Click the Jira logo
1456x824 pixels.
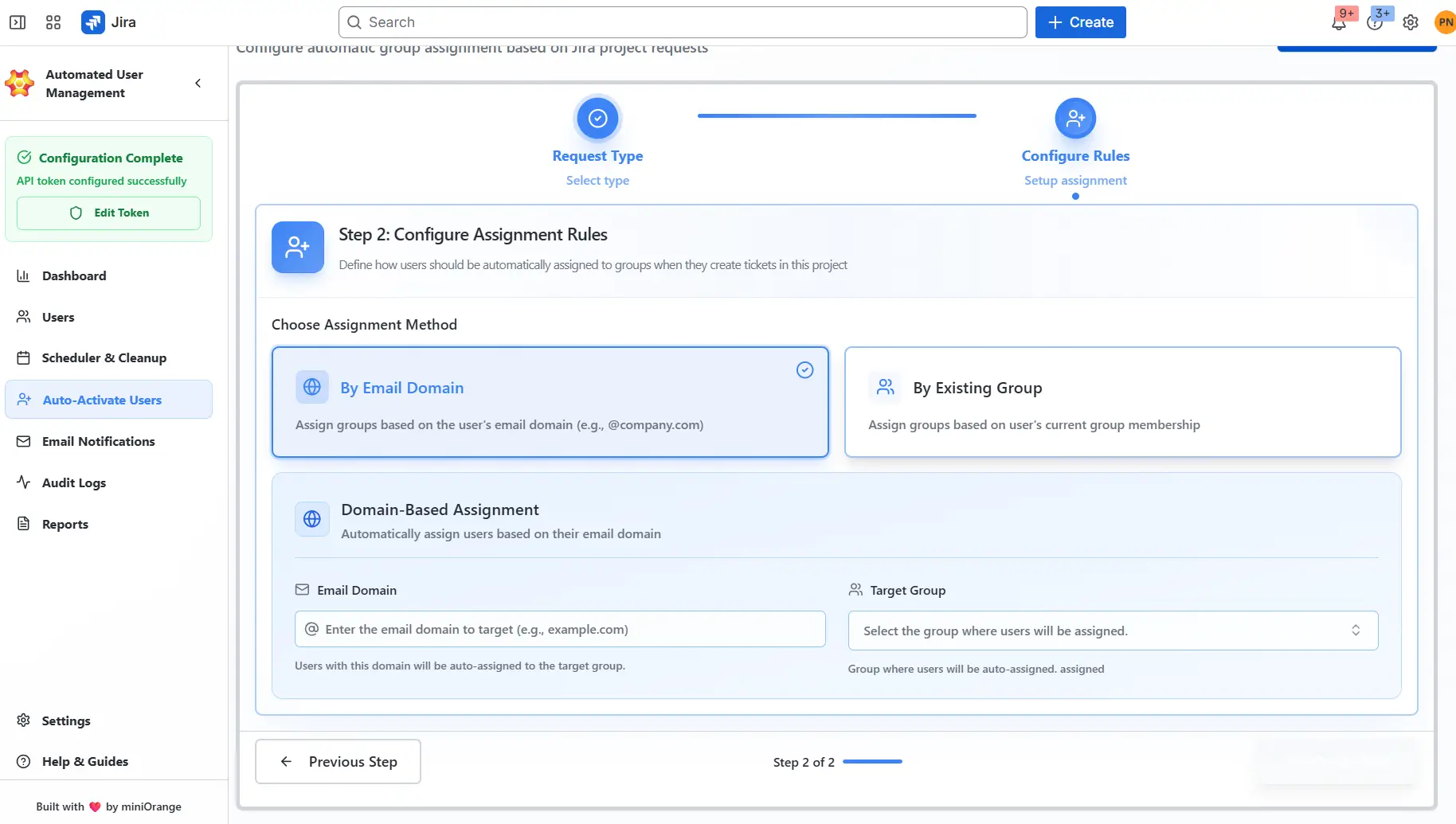[109, 22]
